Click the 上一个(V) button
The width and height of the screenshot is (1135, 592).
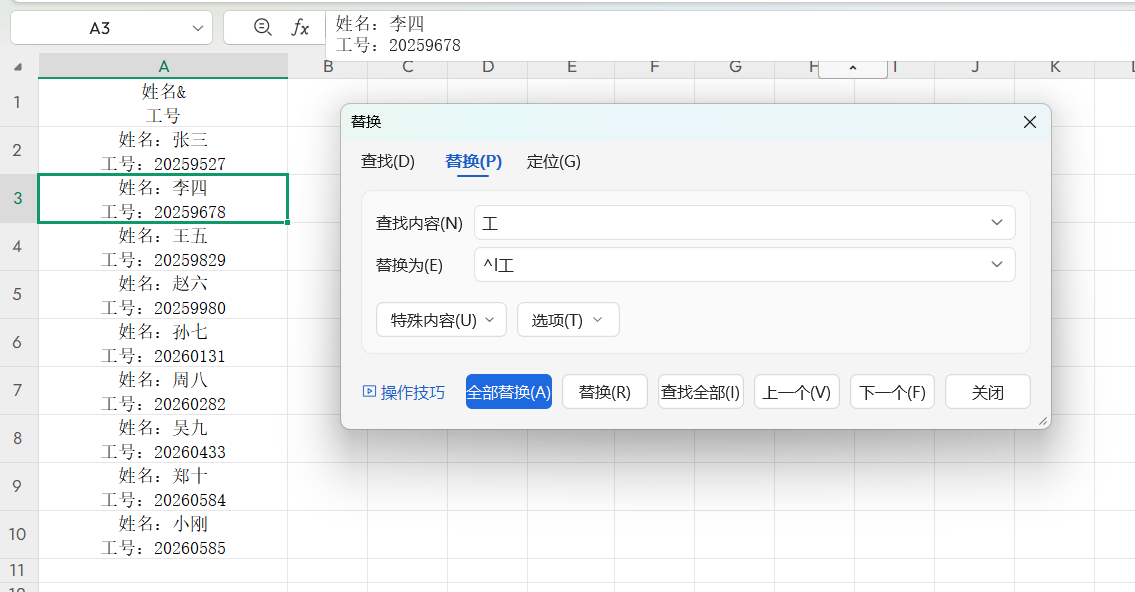[x=796, y=391]
